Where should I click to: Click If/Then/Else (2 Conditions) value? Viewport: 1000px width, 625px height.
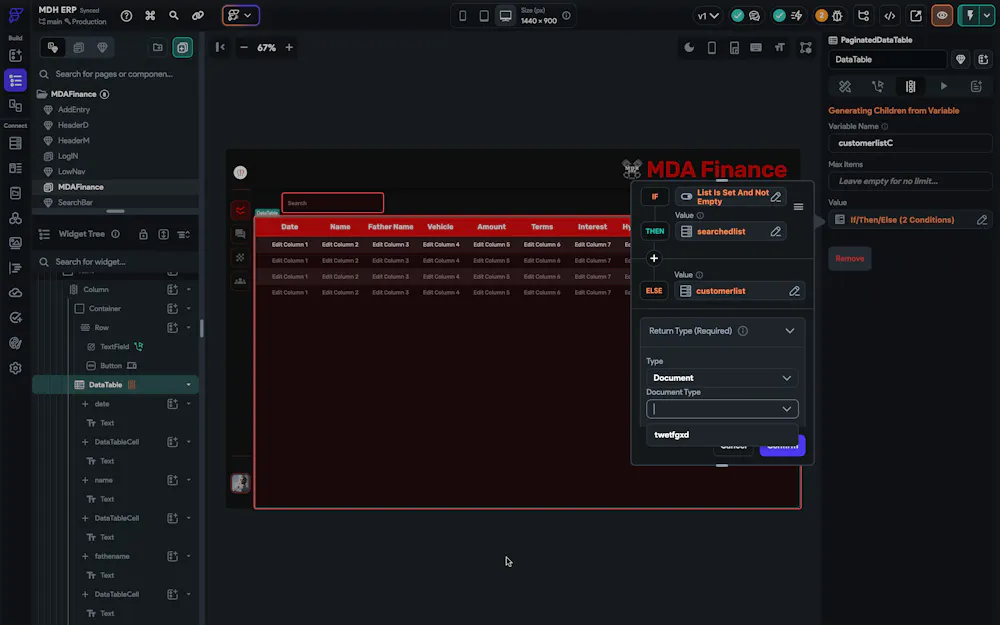[902, 220]
